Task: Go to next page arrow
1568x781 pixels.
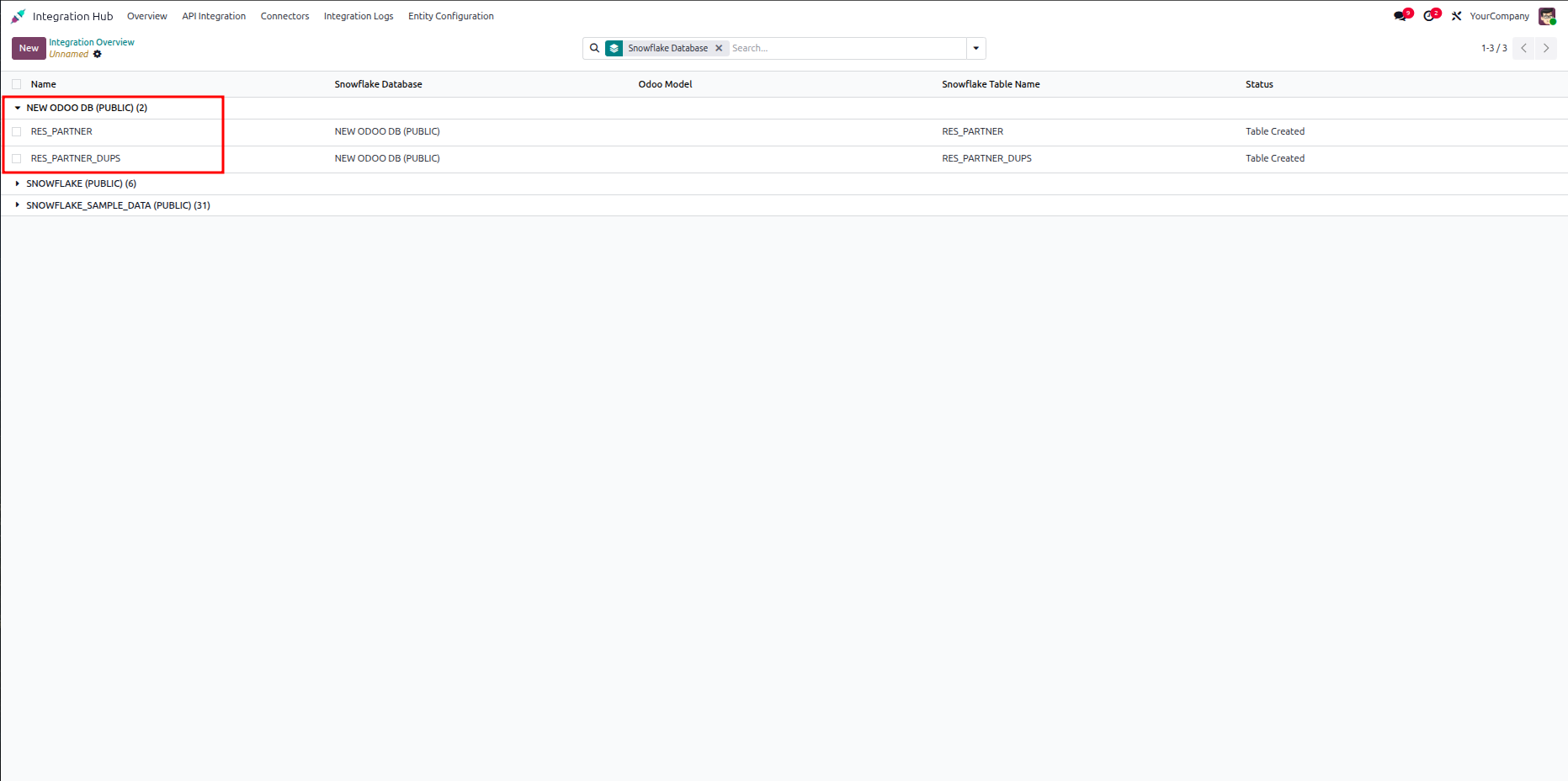Action: click(1546, 48)
